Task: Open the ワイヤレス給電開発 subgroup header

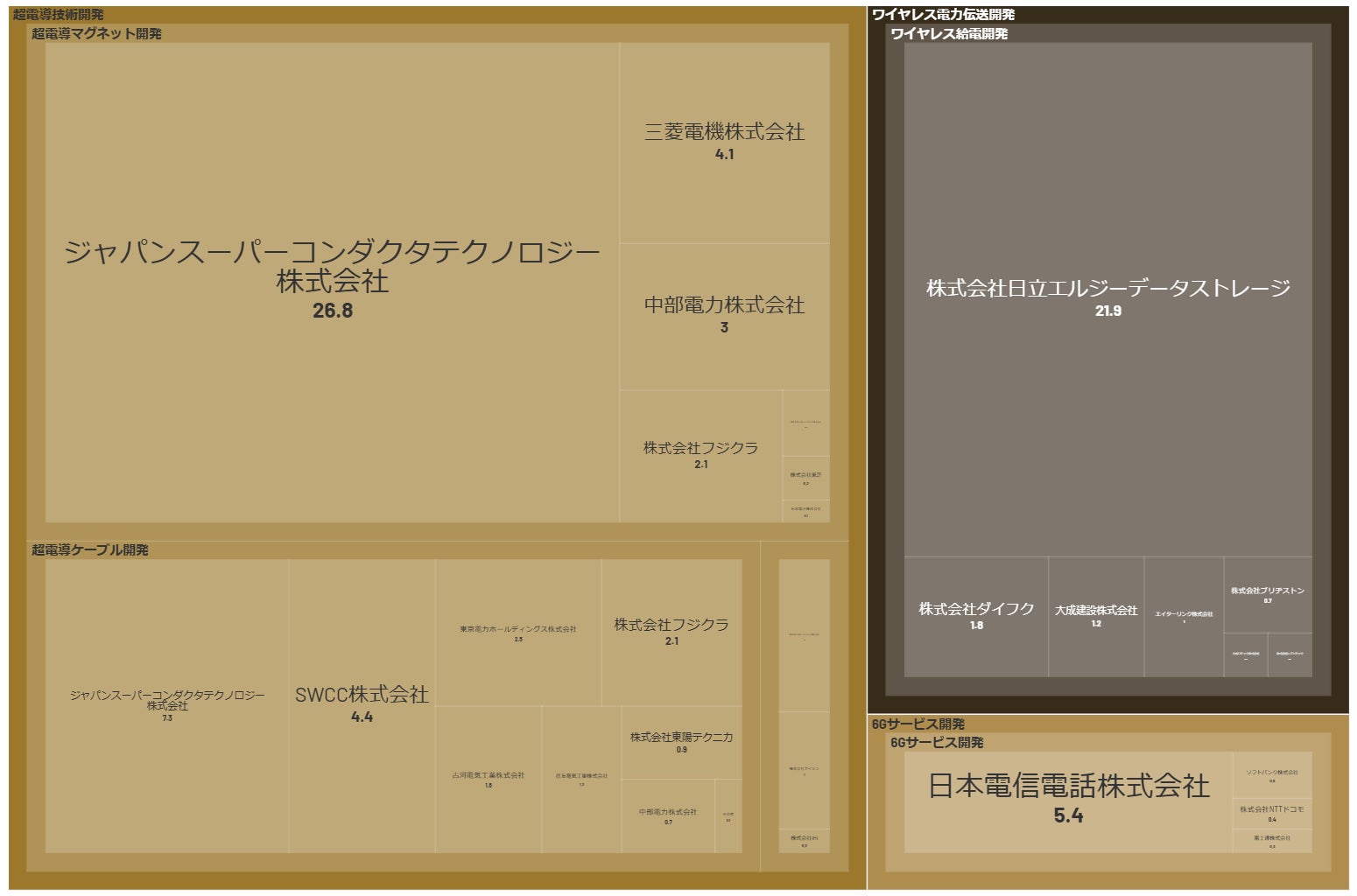Action: tap(949, 33)
